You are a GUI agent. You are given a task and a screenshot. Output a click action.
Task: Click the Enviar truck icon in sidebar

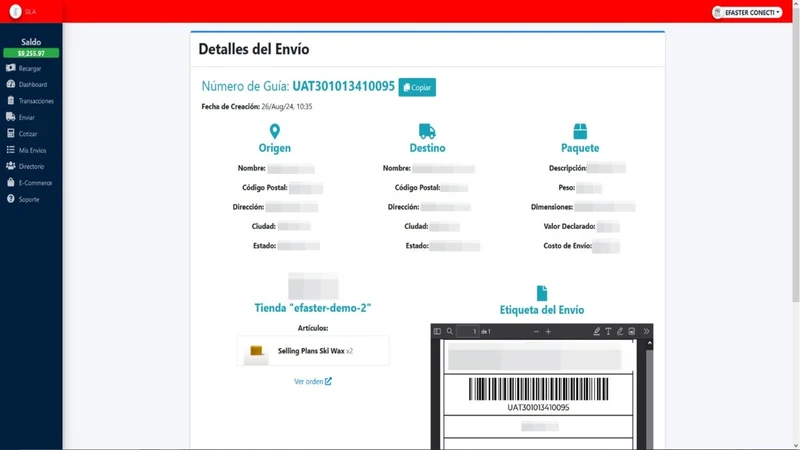click(x=11, y=117)
